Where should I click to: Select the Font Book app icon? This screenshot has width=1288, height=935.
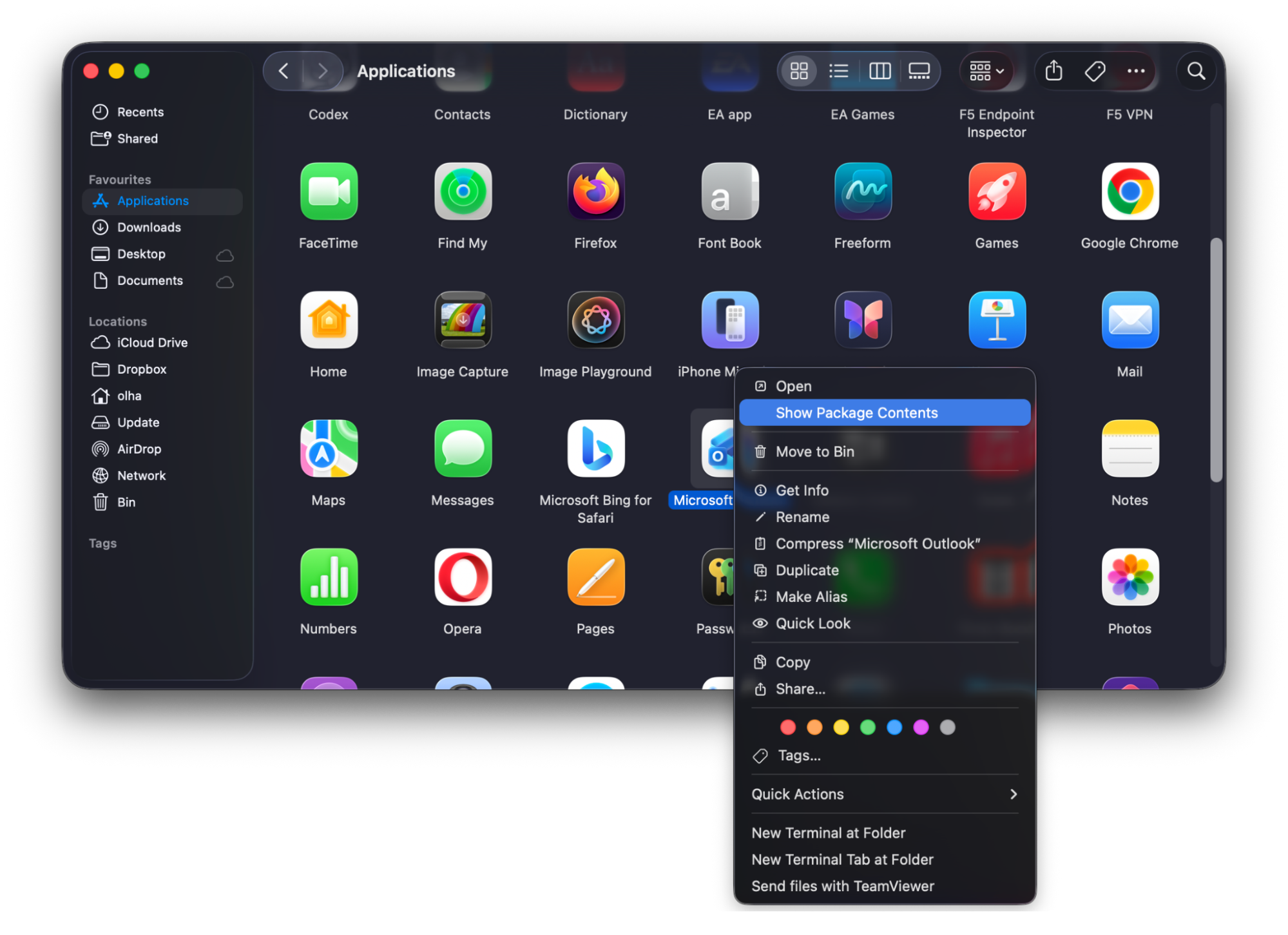pyautogui.click(x=730, y=191)
